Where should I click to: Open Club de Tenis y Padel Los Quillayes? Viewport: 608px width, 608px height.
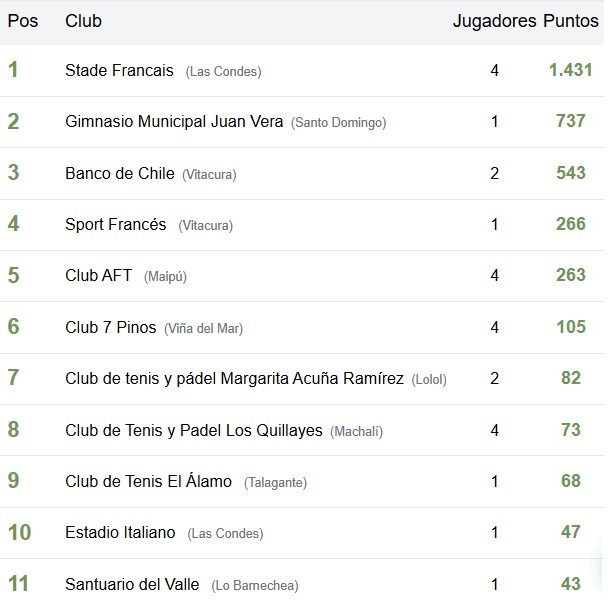point(193,430)
